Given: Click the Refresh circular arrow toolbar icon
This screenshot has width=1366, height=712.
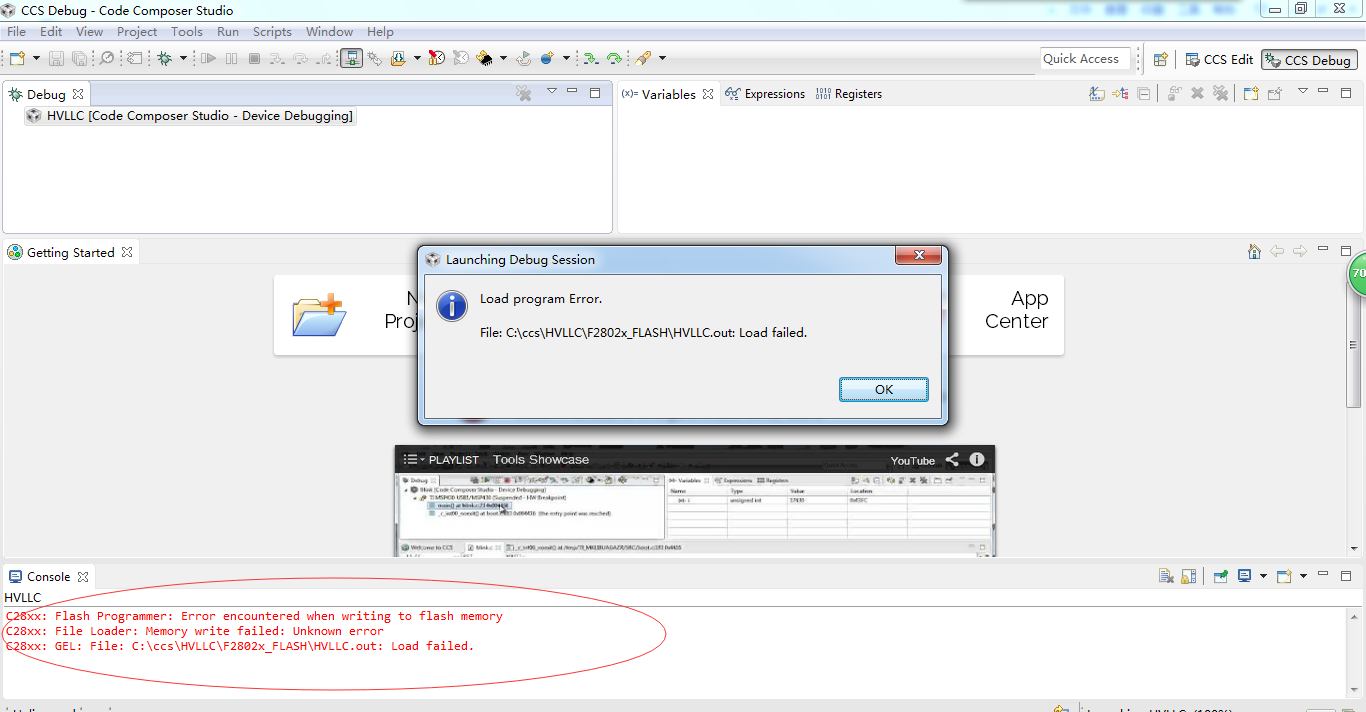Looking at the screenshot, I should (523, 58).
